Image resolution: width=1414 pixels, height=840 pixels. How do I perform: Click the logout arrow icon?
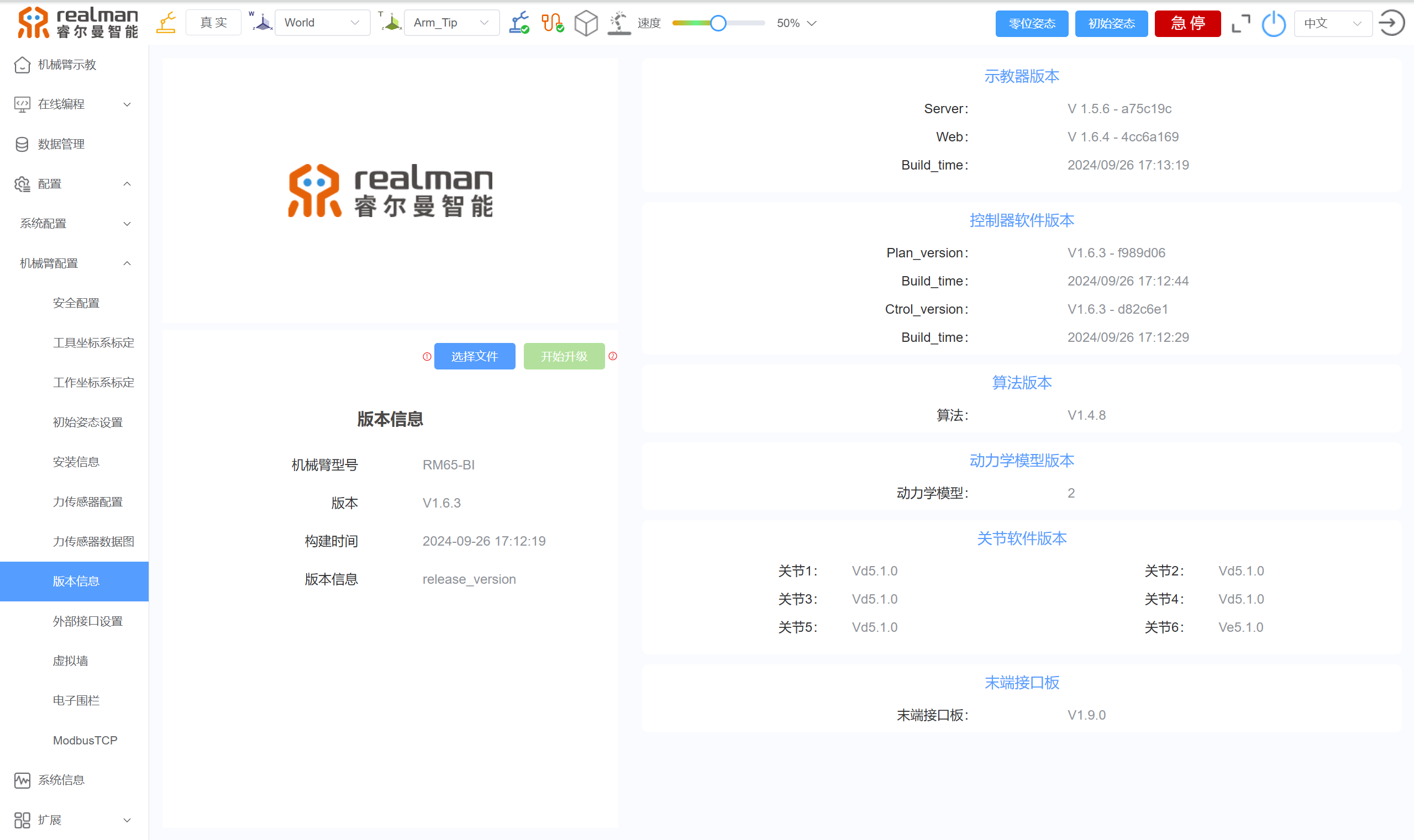(x=1391, y=23)
